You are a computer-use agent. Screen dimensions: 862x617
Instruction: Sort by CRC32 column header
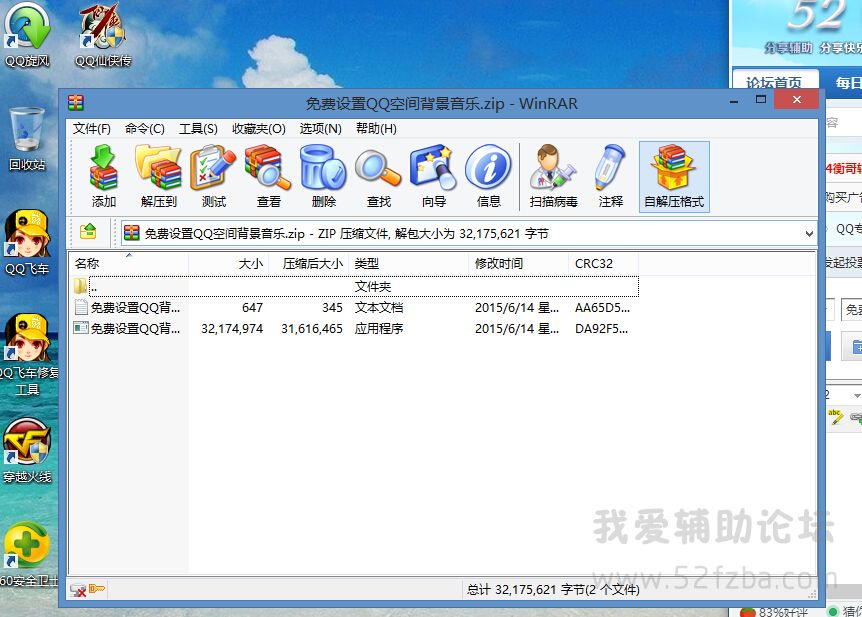tap(604, 263)
